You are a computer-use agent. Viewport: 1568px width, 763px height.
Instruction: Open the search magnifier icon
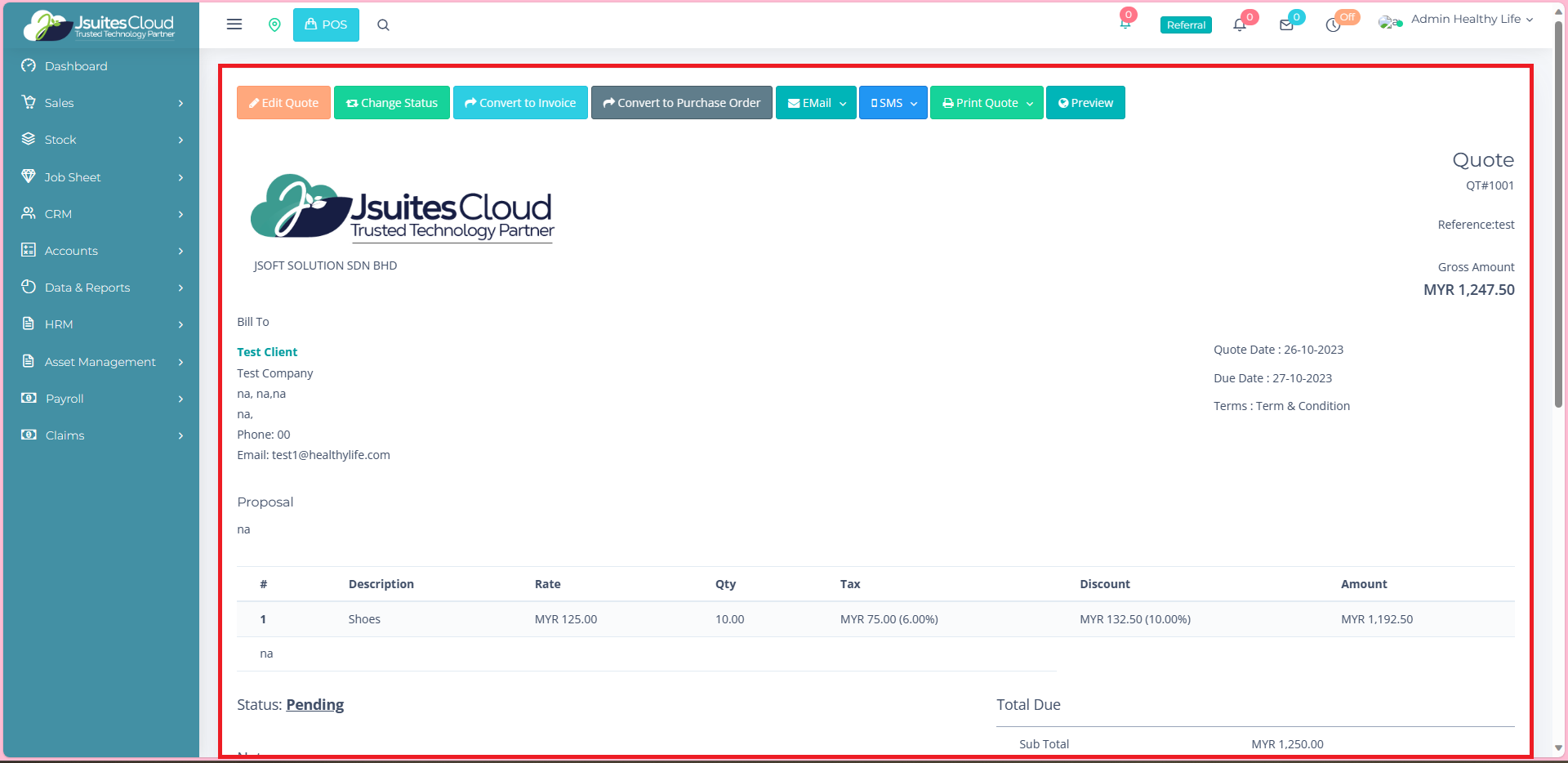point(383,25)
